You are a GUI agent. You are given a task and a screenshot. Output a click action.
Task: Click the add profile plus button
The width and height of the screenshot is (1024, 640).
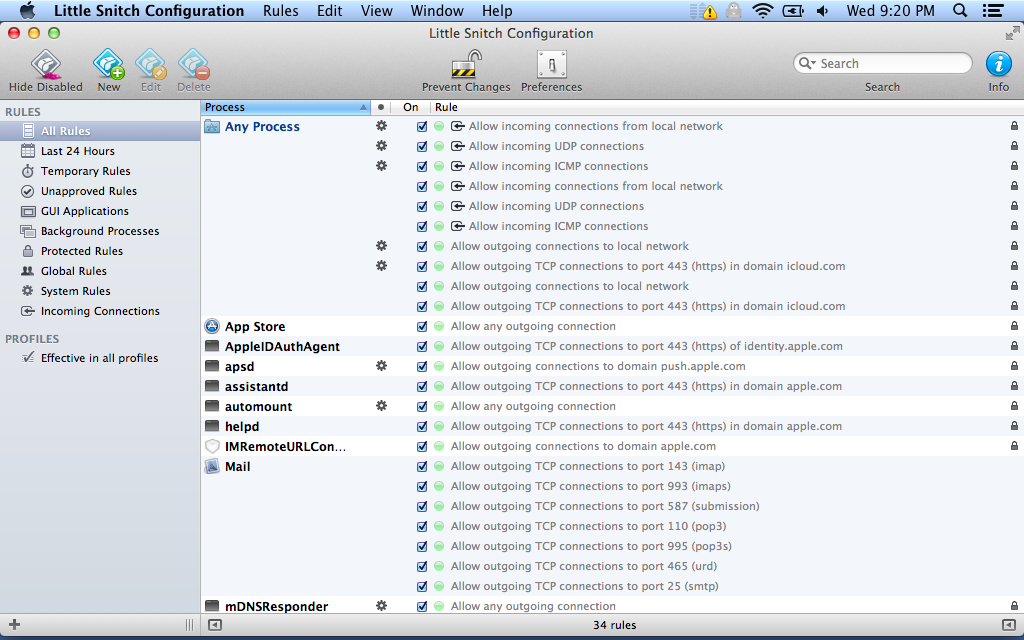tap(14, 625)
